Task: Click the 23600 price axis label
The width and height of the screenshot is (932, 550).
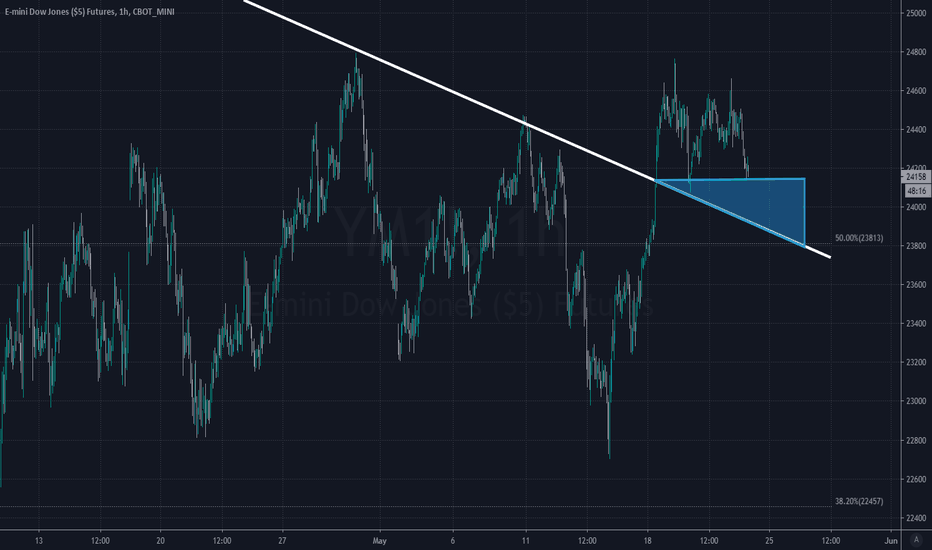Action: click(x=916, y=285)
